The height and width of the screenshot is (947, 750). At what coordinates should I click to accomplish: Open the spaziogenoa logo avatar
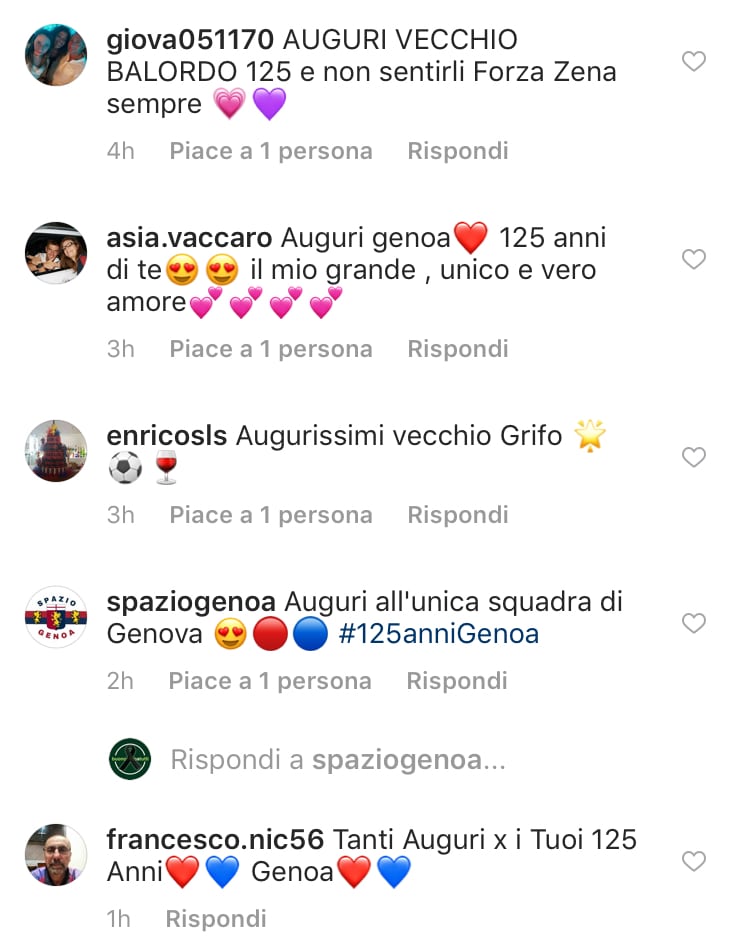pyautogui.click(x=56, y=617)
